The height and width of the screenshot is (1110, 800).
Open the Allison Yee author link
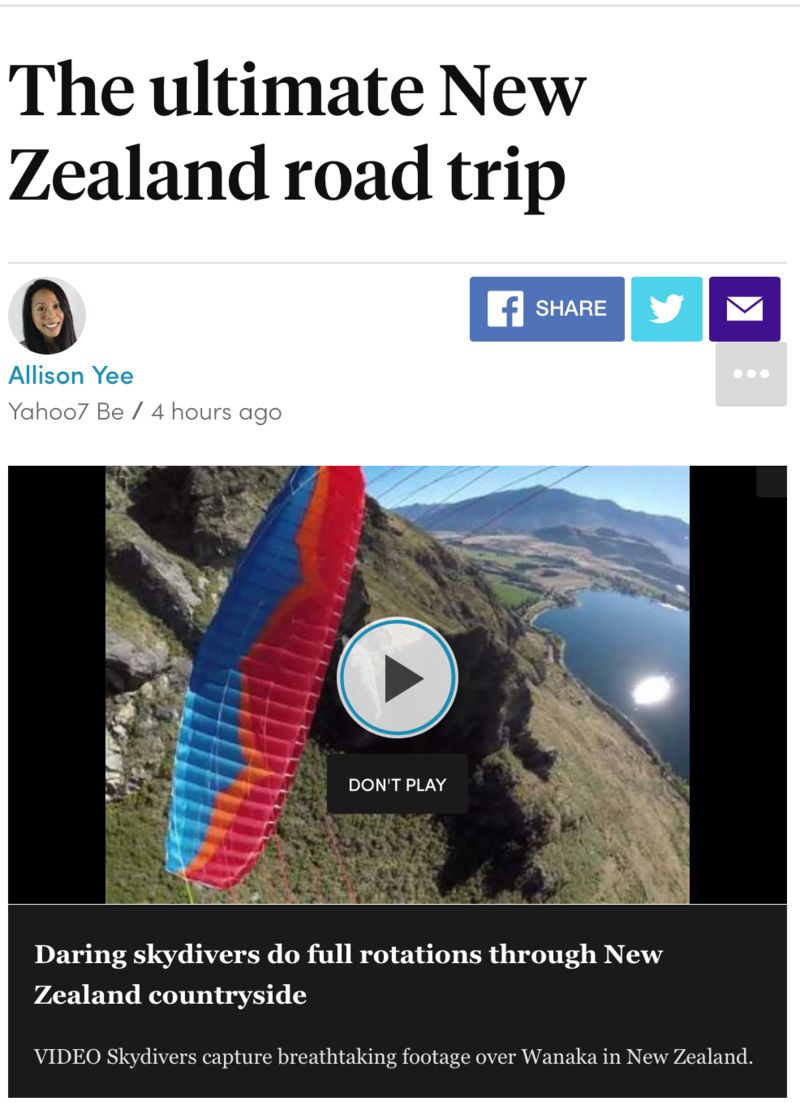click(x=71, y=375)
